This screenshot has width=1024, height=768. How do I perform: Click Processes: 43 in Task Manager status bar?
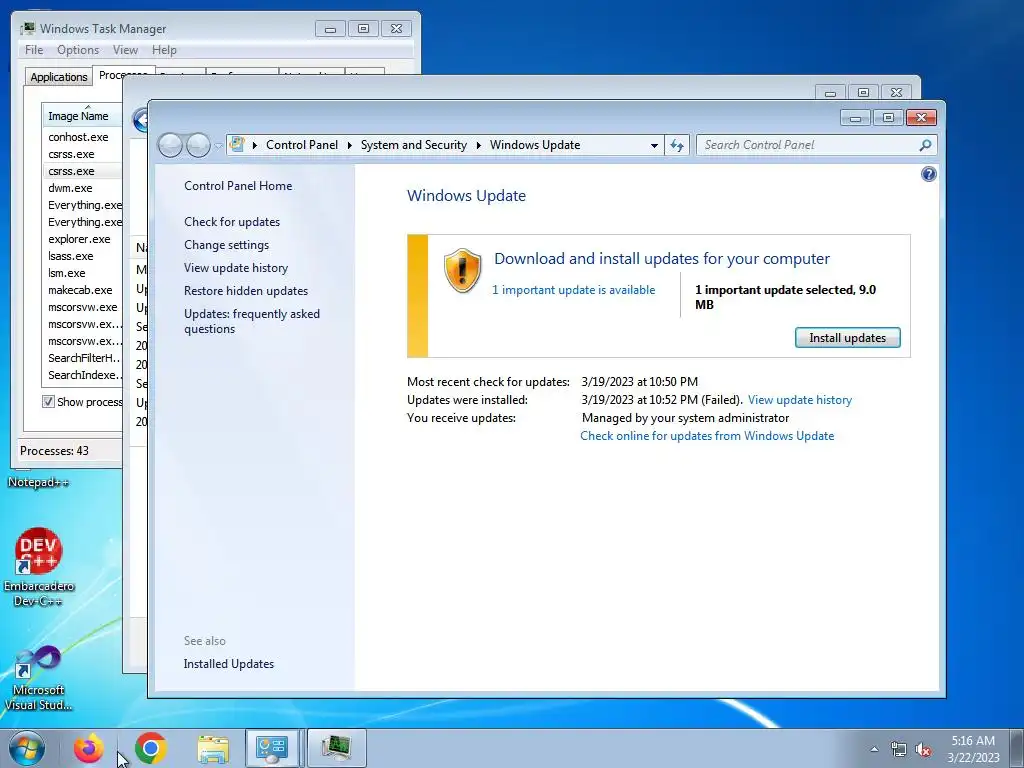tap(54, 451)
